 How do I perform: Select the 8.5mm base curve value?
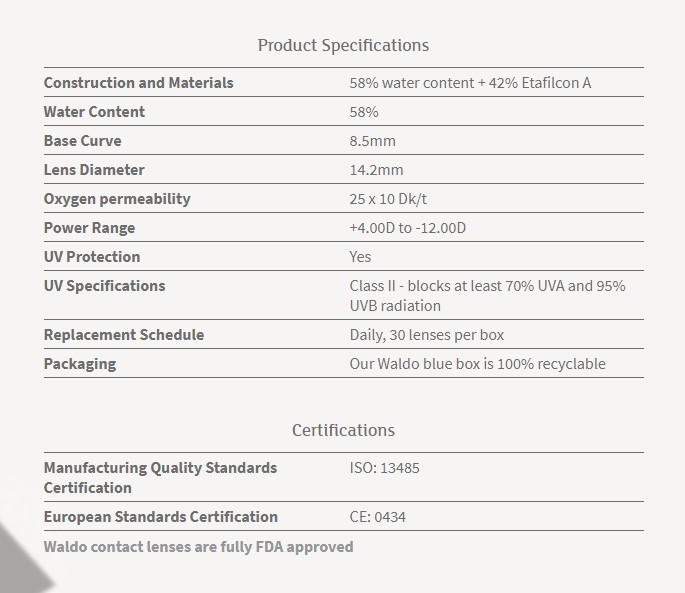point(372,141)
